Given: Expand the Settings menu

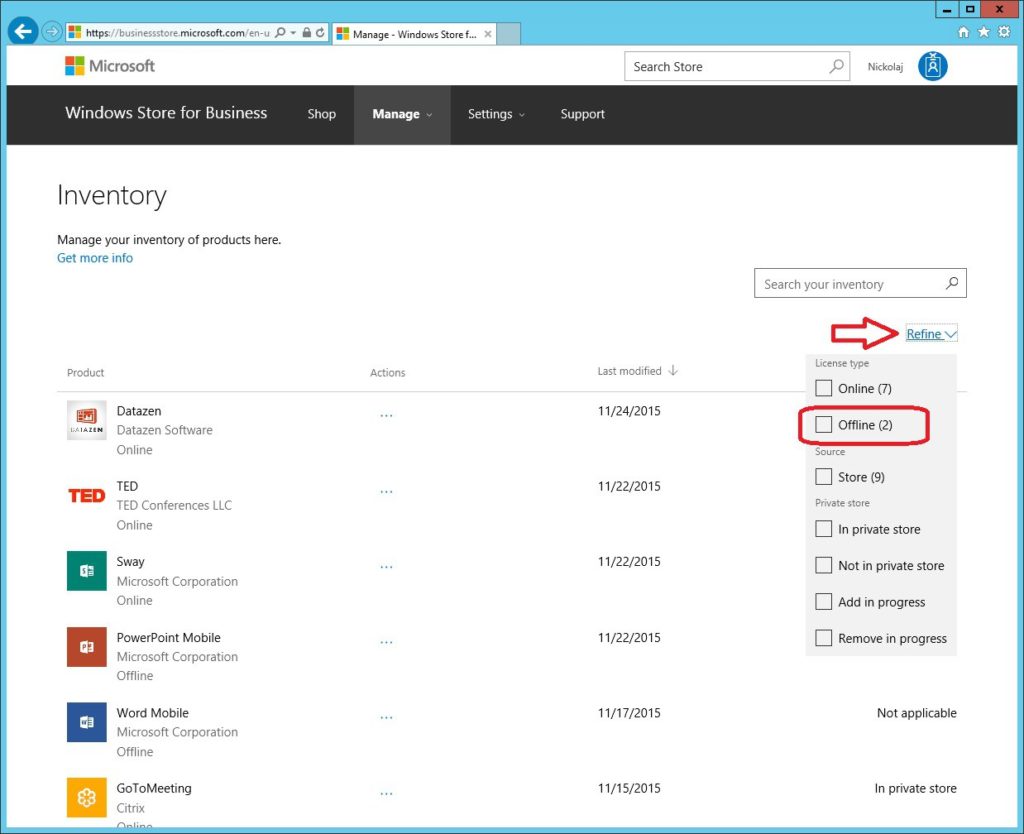Looking at the screenshot, I should (496, 114).
